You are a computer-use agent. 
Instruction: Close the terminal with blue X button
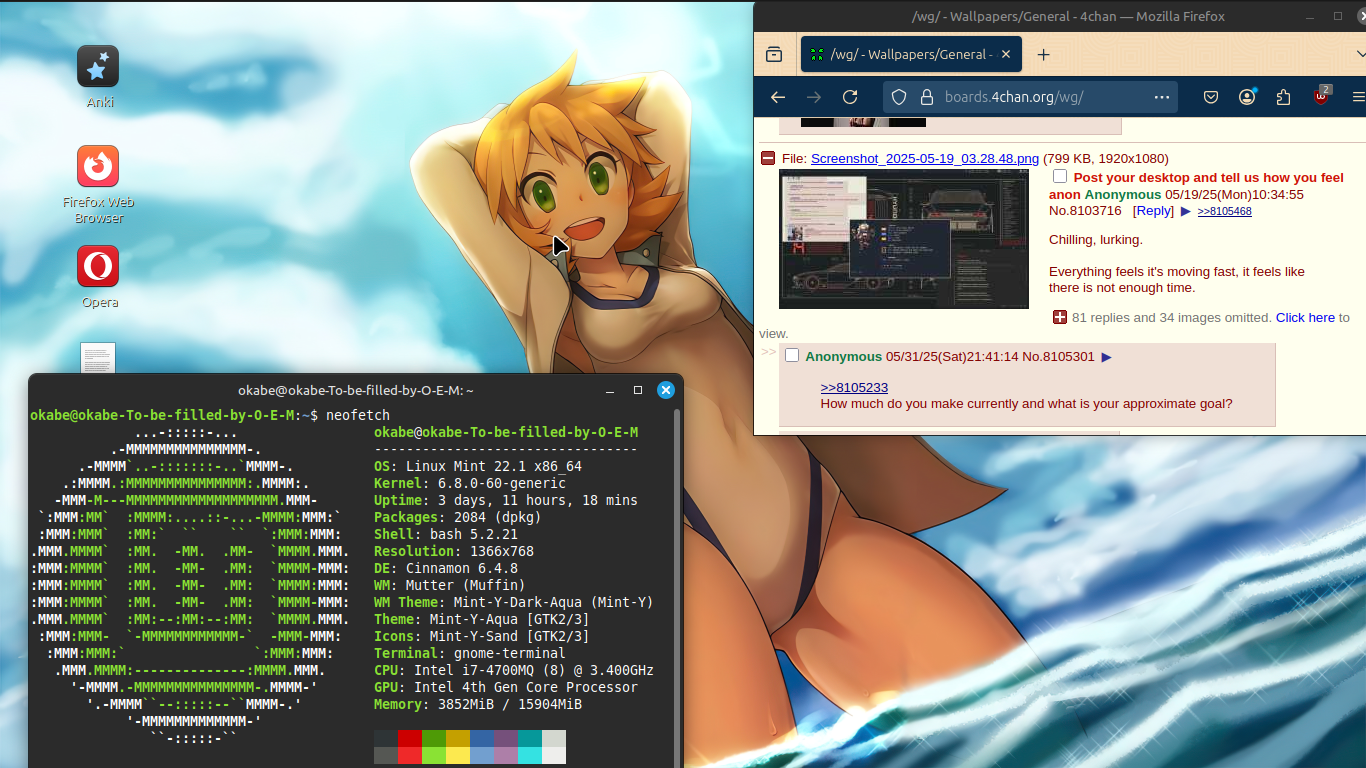coord(665,390)
